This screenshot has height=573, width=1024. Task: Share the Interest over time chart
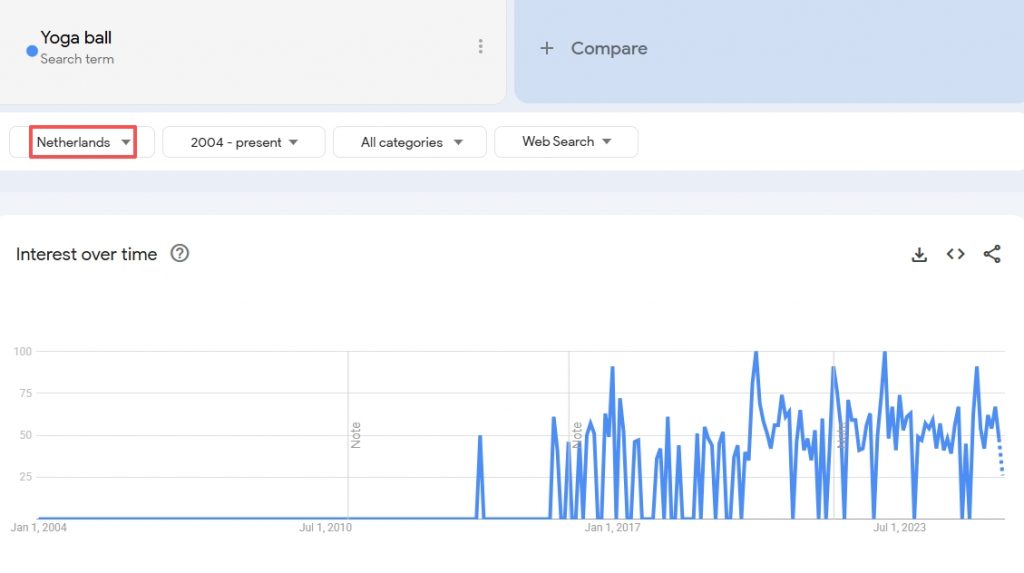(991, 255)
